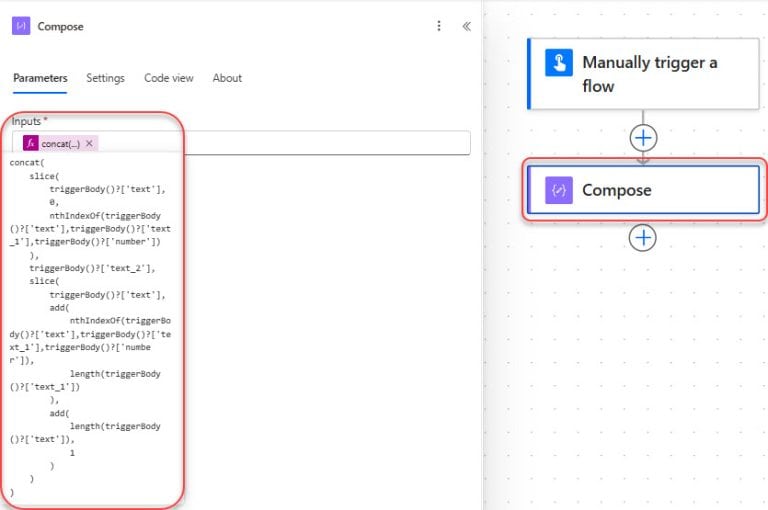Viewport: 768px width, 510px height.
Task: Select the concat(...) expression token
Action: click(60, 144)
